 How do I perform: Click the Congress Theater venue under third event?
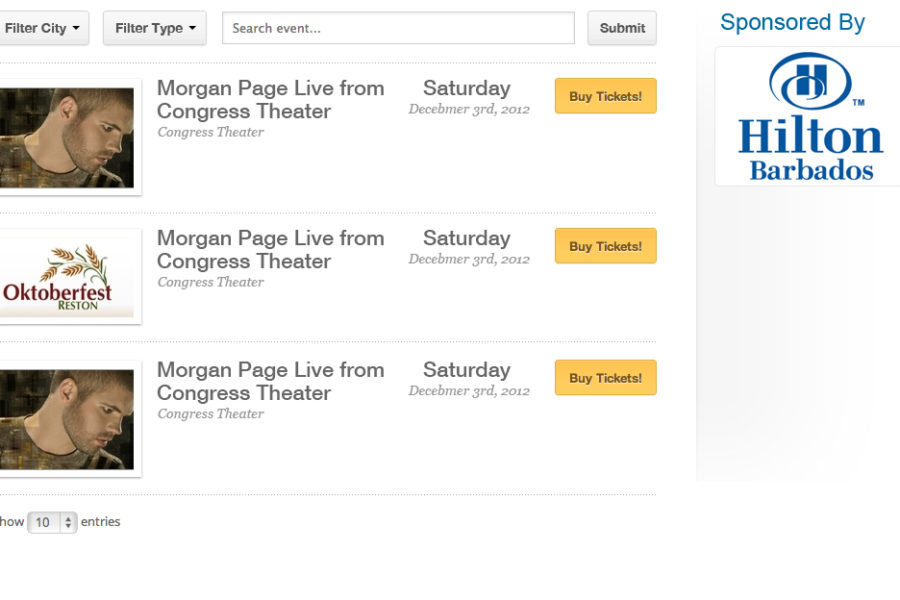(x=211, y=413)
